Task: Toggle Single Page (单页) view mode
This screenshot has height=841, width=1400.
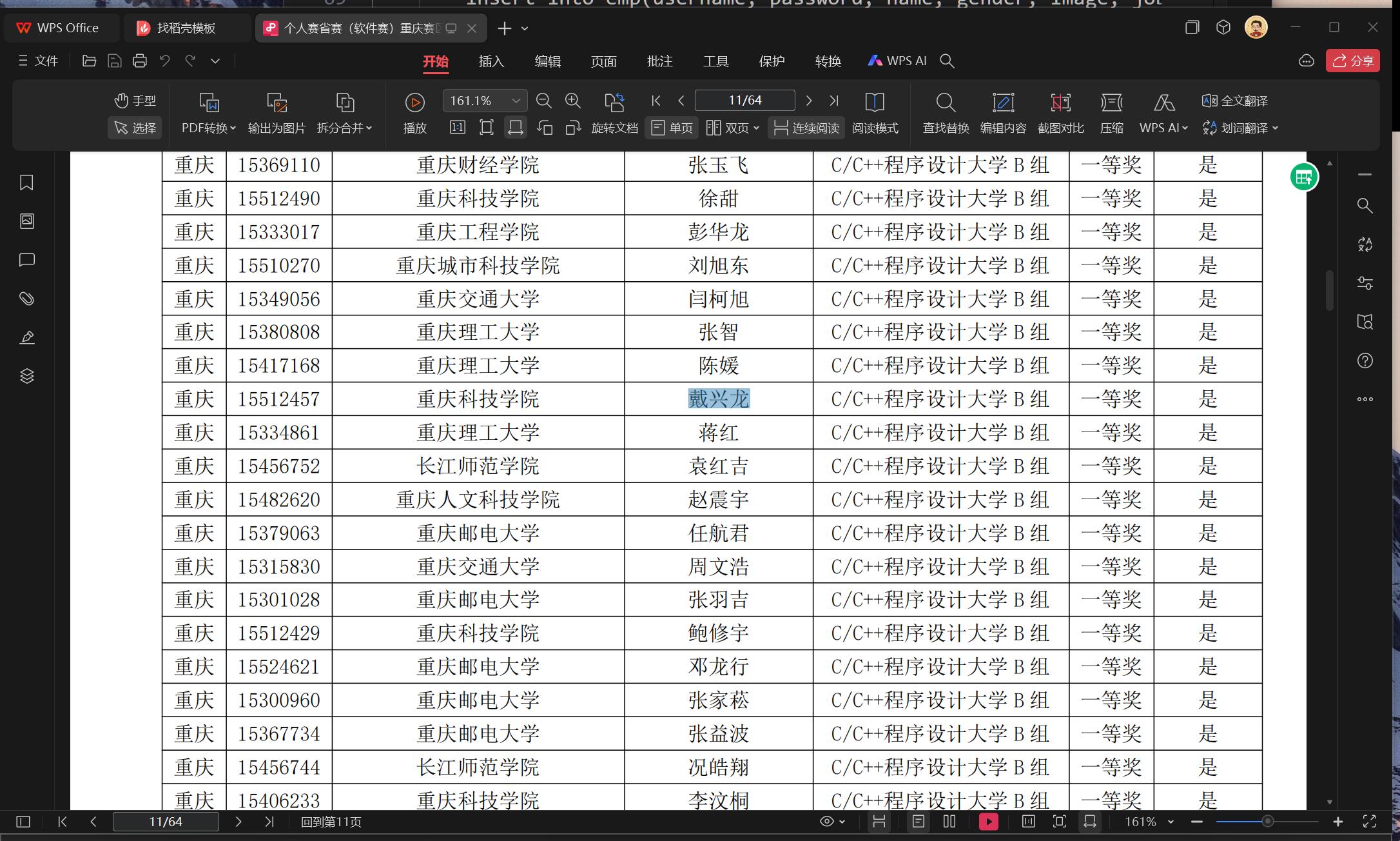Action: coord(672,128)
